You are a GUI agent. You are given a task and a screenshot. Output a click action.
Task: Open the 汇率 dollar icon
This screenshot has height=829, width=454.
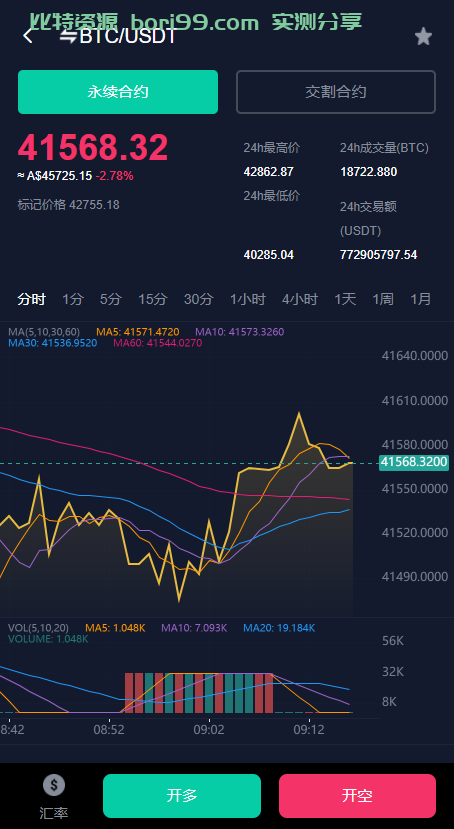[54, 785]
